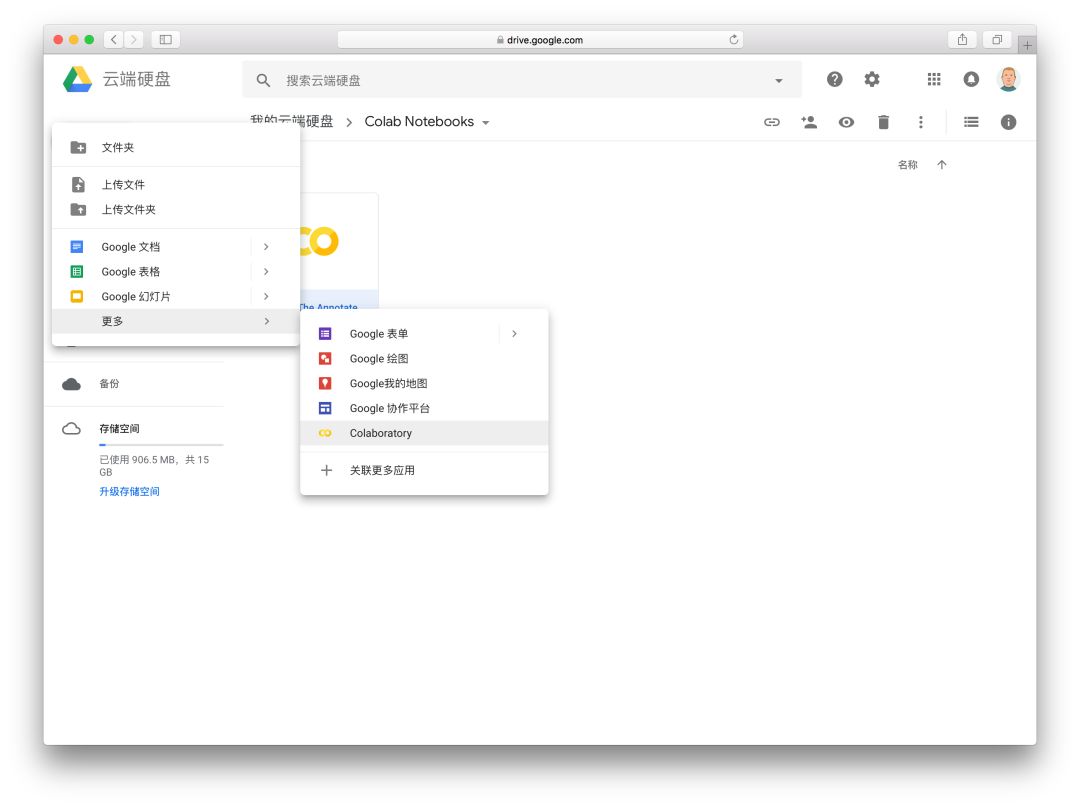Open 存储空间 in sidebar
The height and width of the screenshot is (807, 1080).
(x=119, y=429)
